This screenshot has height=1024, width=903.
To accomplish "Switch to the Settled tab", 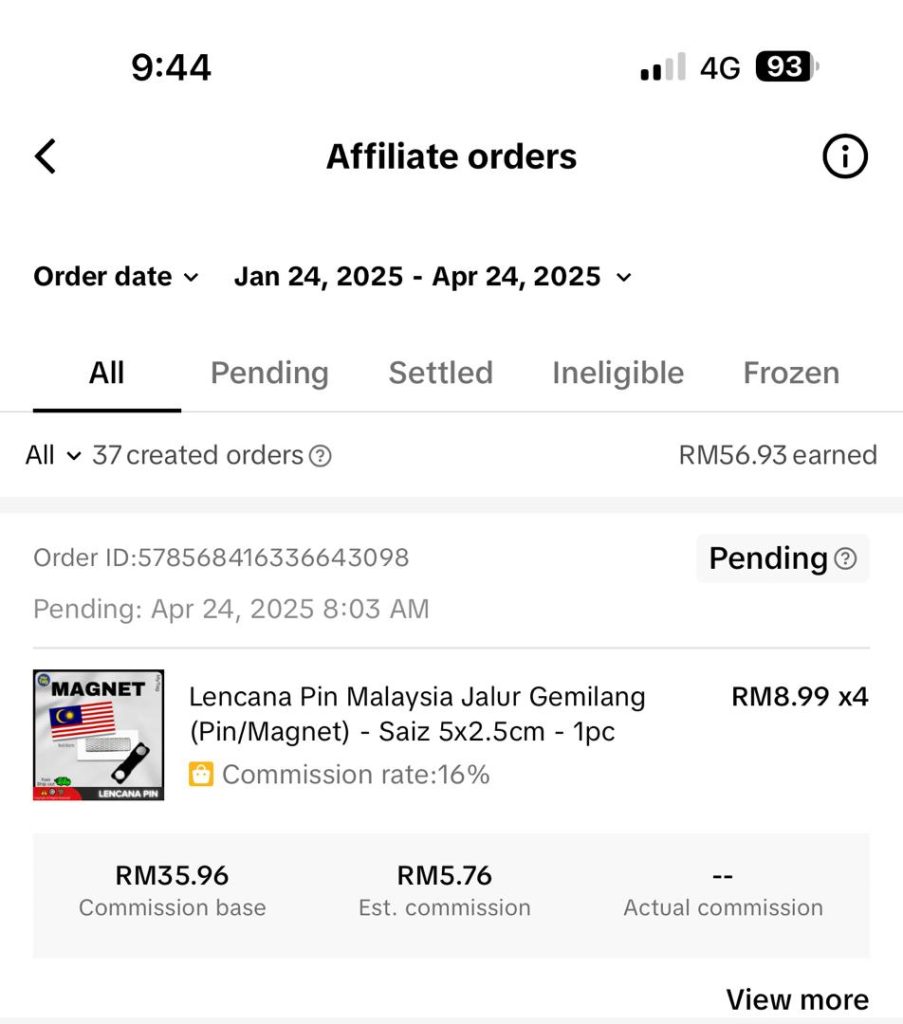I will coord(440,373).
